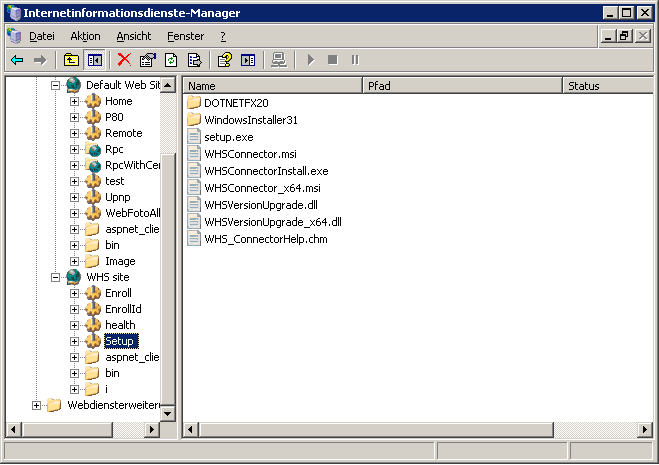Open the Aktion menu
Viewport: 659px width, 465px height.
[x=85, y=37]
